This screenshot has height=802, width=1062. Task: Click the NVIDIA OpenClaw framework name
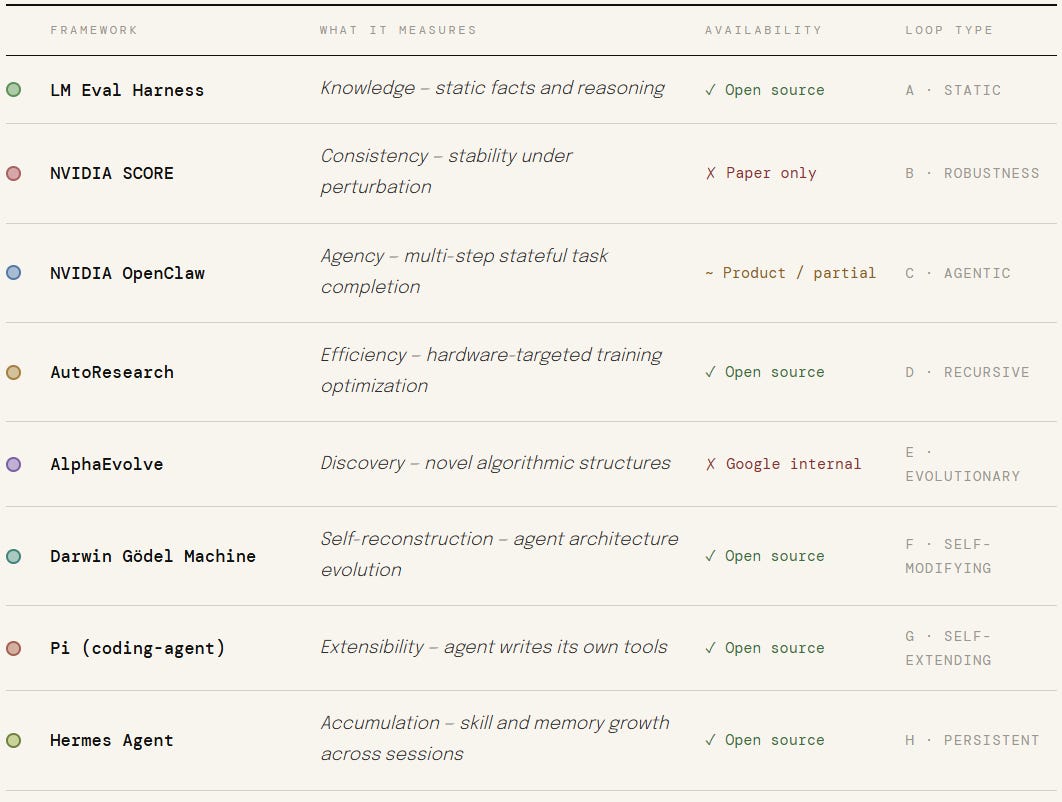point(127,273)
